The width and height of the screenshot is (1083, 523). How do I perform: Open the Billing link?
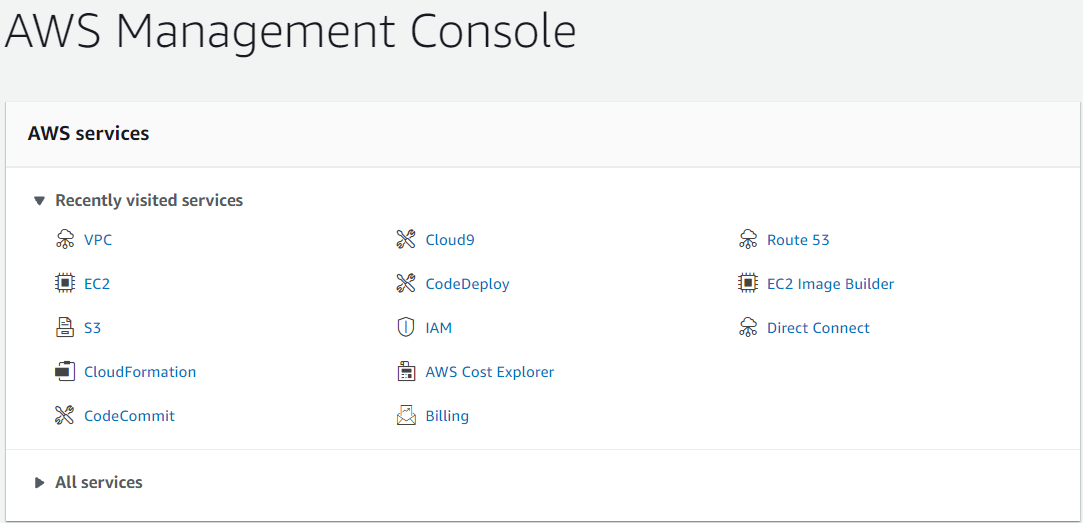(447, 416)
